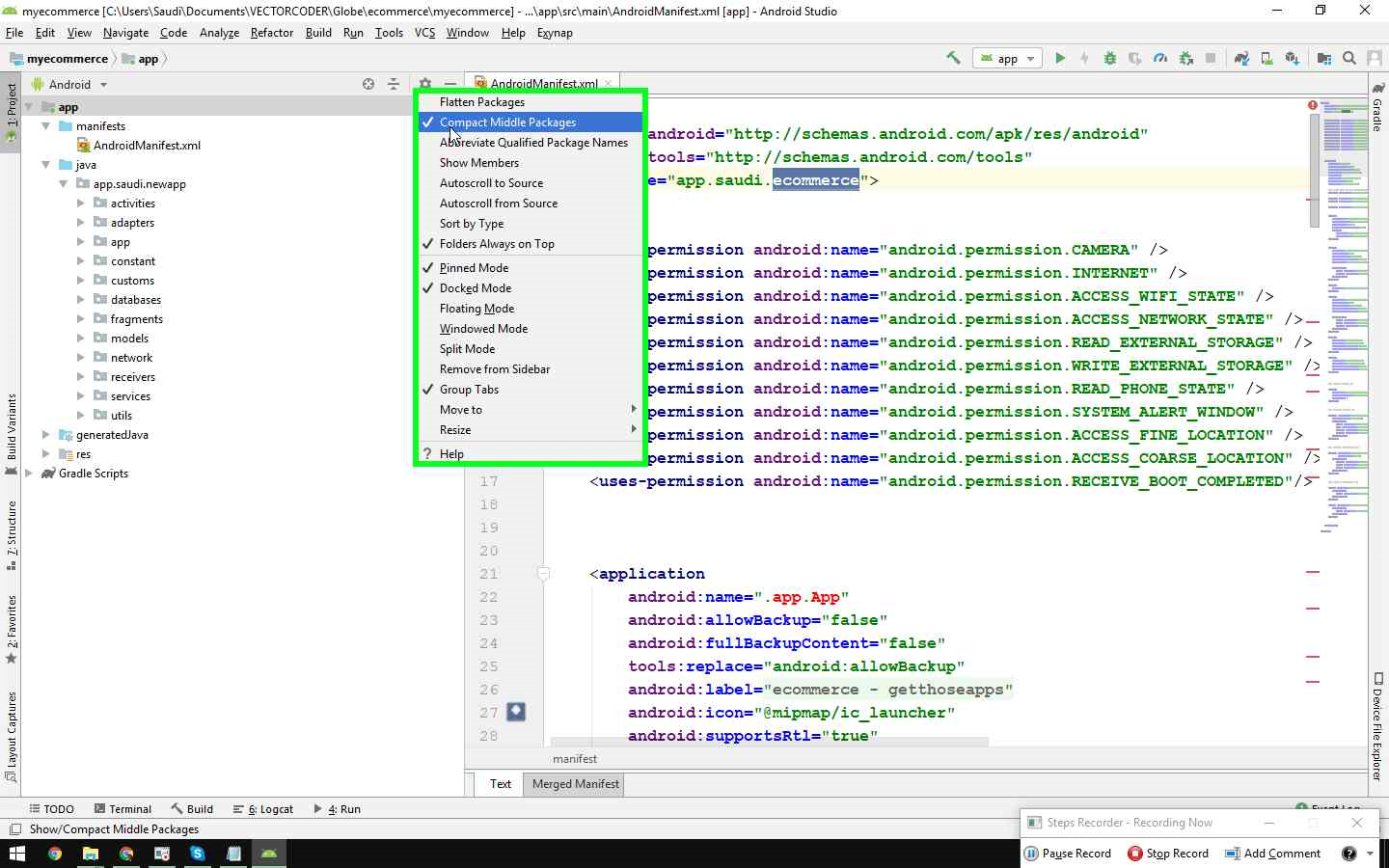Expand the res folder

[45, 454]
